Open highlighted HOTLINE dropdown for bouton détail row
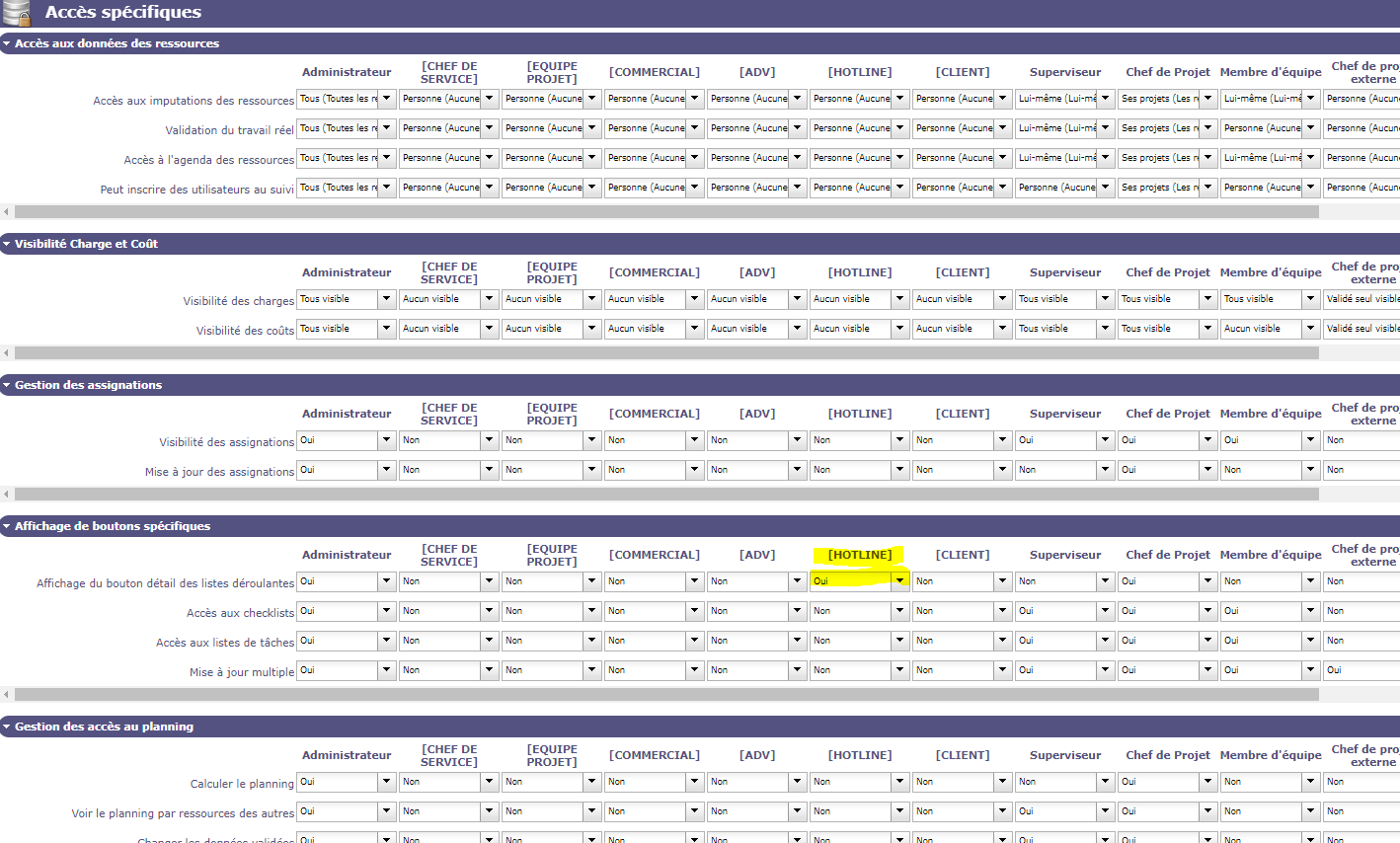This screenshot has width=1400, height=843. click(899, 581)
